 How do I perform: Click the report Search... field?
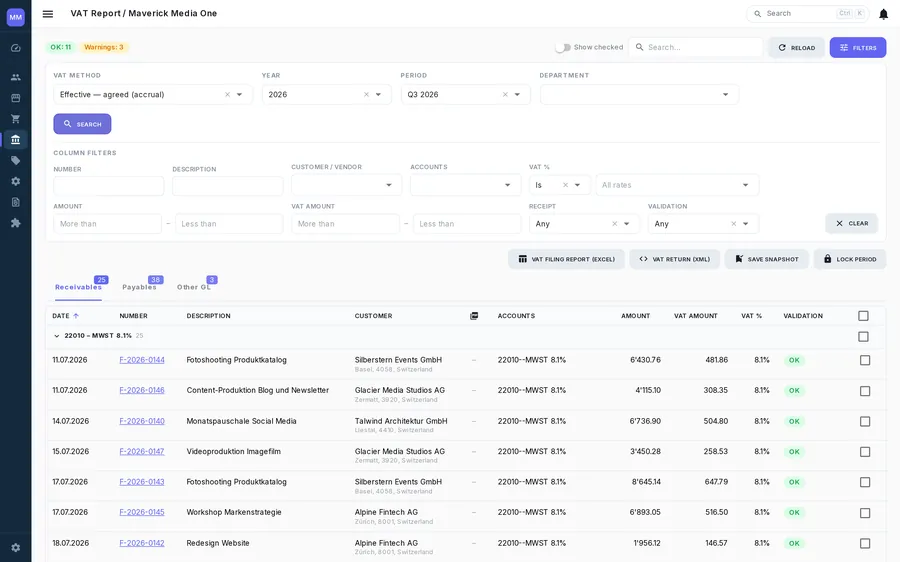click(x=696, y=47)
